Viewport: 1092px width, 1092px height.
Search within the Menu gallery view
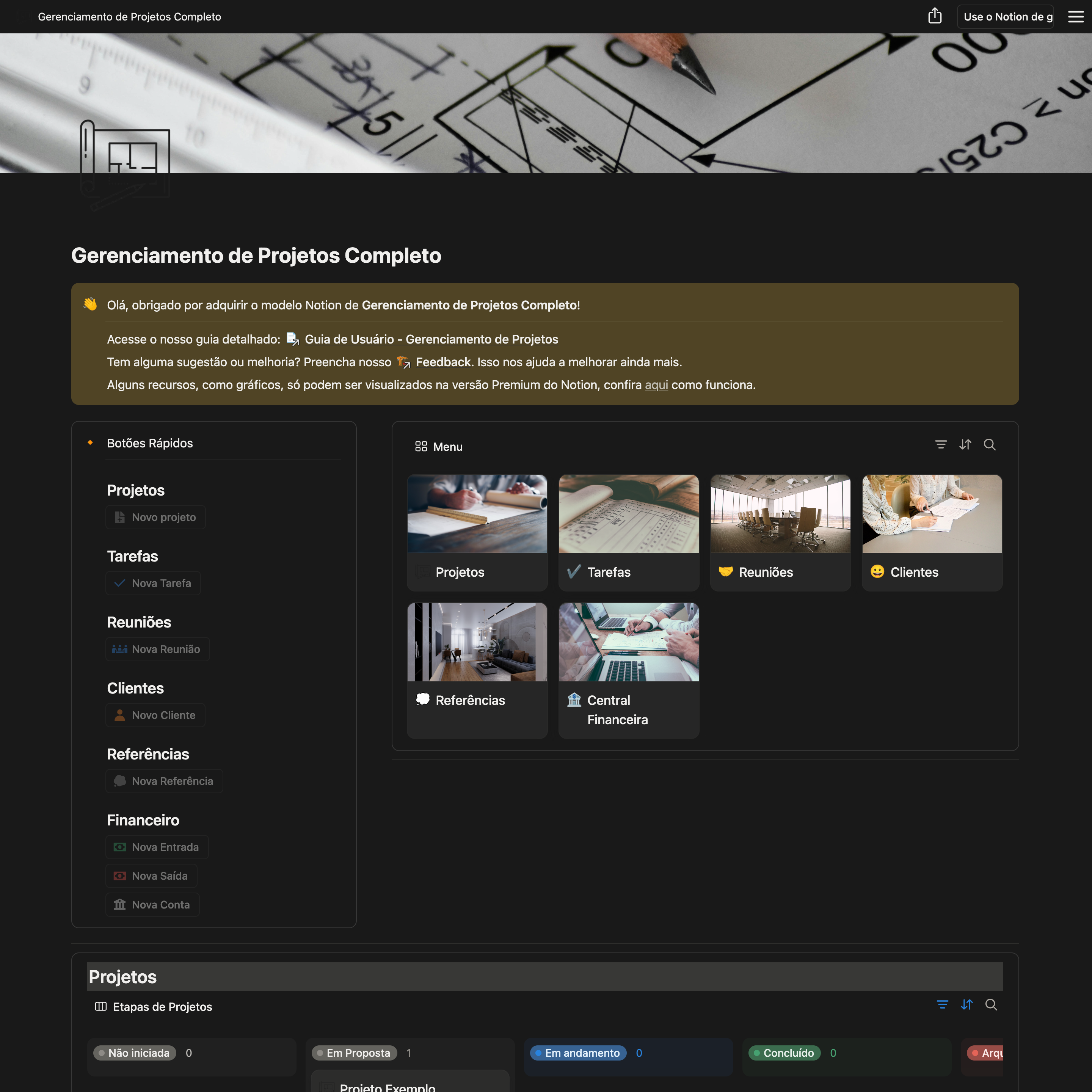pos(990,445)
